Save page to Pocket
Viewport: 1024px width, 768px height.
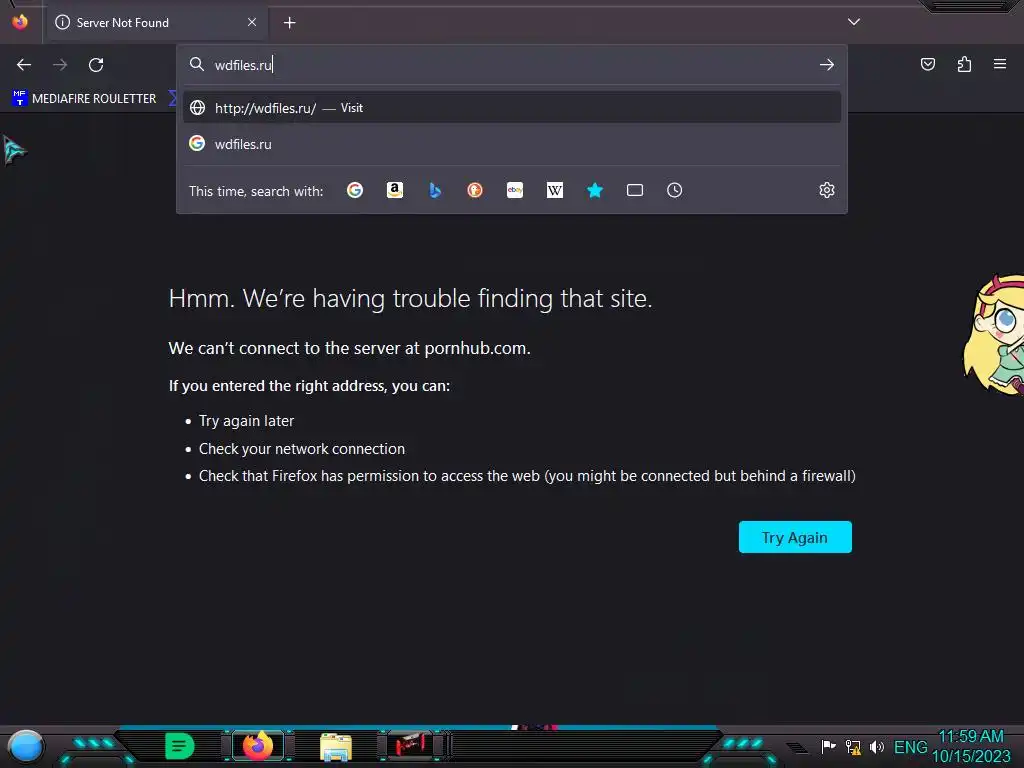pos(928,64)
